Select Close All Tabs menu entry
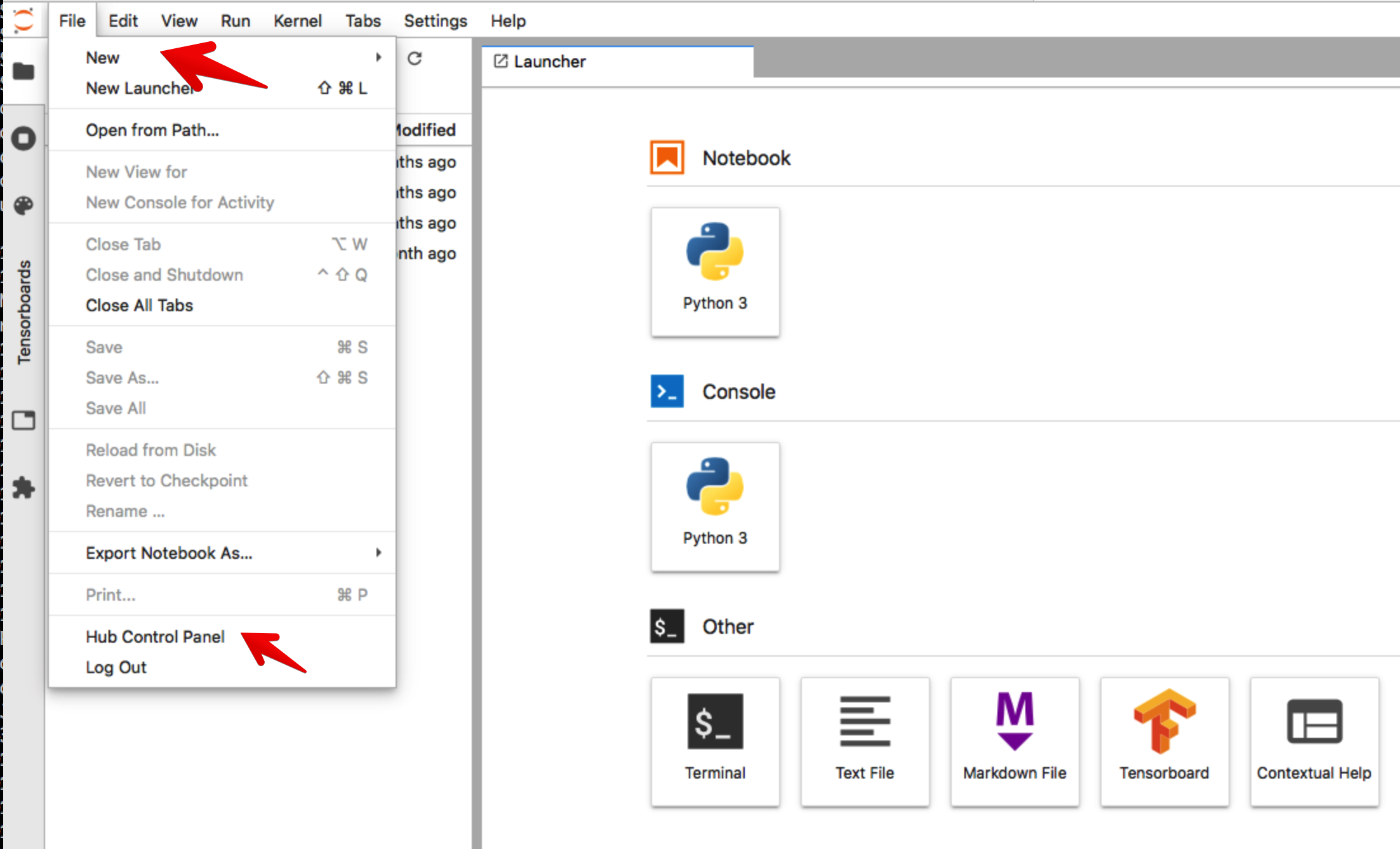Viewport: 1400px width, 849px height. click(x=139, y=305)
